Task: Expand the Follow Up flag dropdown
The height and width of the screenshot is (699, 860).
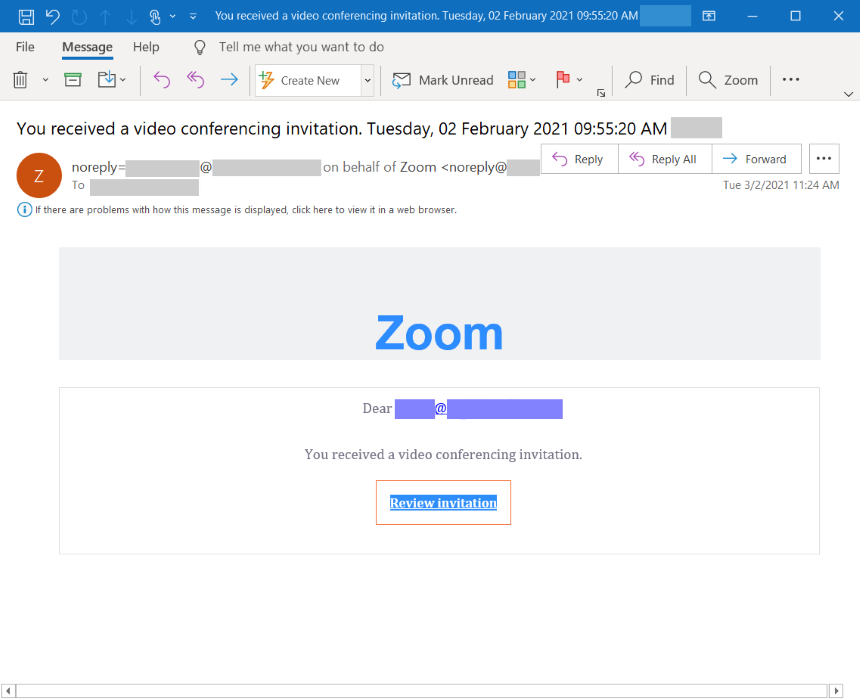Action: 580,80
